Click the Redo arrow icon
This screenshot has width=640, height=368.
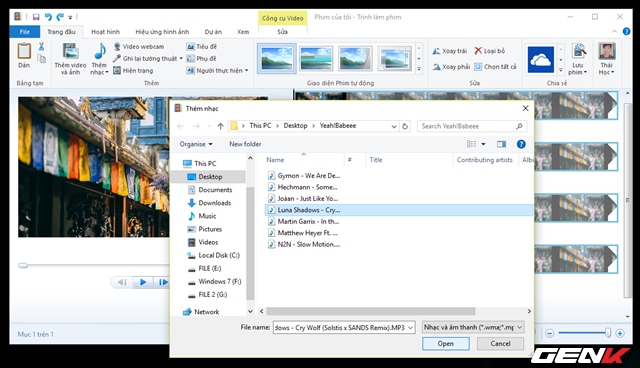(x=60, y=17)
